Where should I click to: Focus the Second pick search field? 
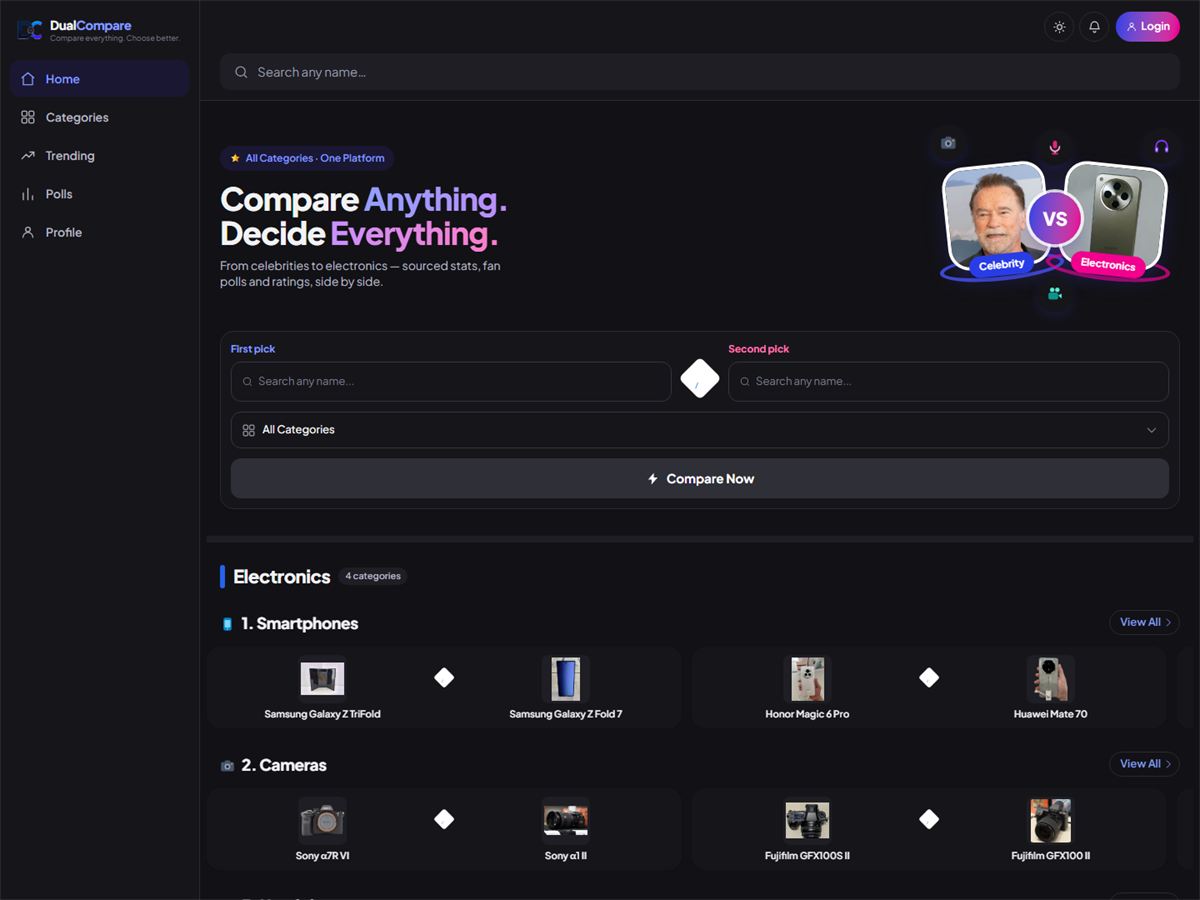click(948, 381)
